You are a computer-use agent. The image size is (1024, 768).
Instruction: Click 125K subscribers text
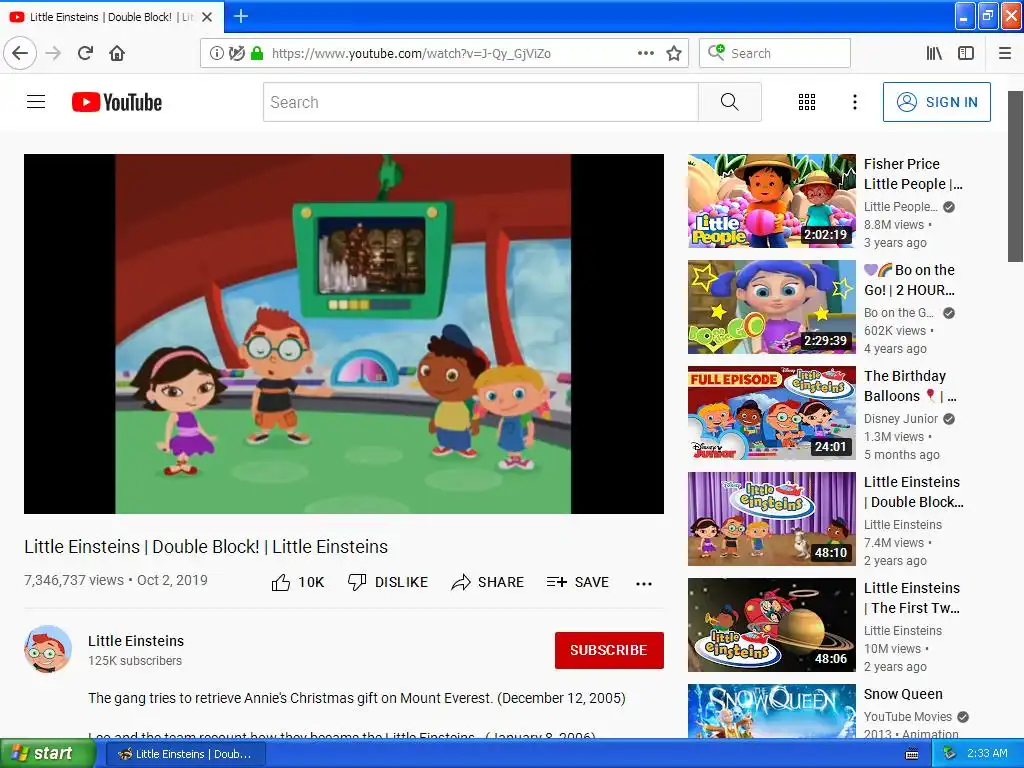click(135, 661)
